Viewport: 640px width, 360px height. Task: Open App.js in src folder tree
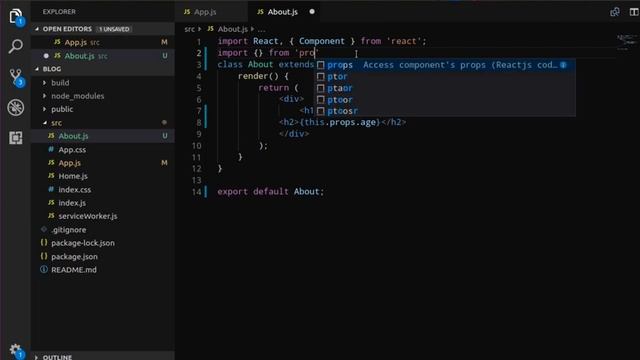point(103,163)
